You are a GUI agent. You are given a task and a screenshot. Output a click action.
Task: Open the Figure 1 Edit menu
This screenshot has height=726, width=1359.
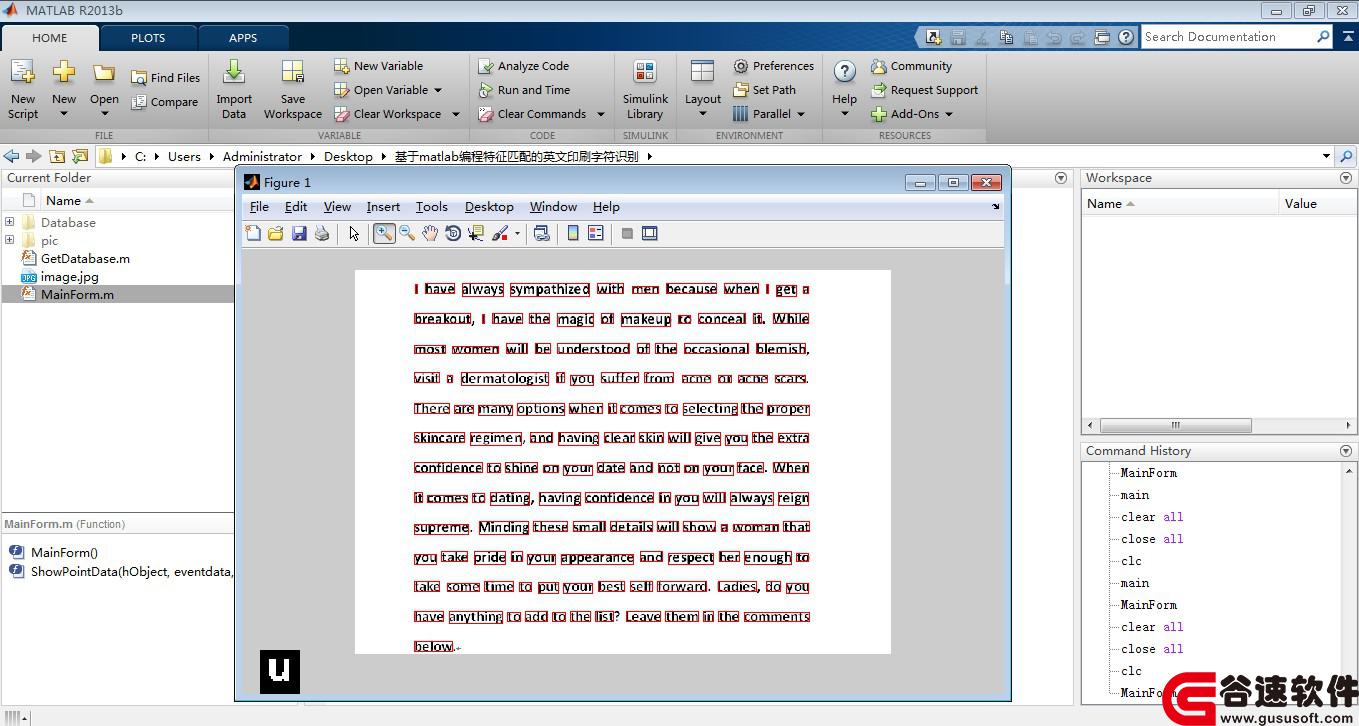[x=296, y=207]
